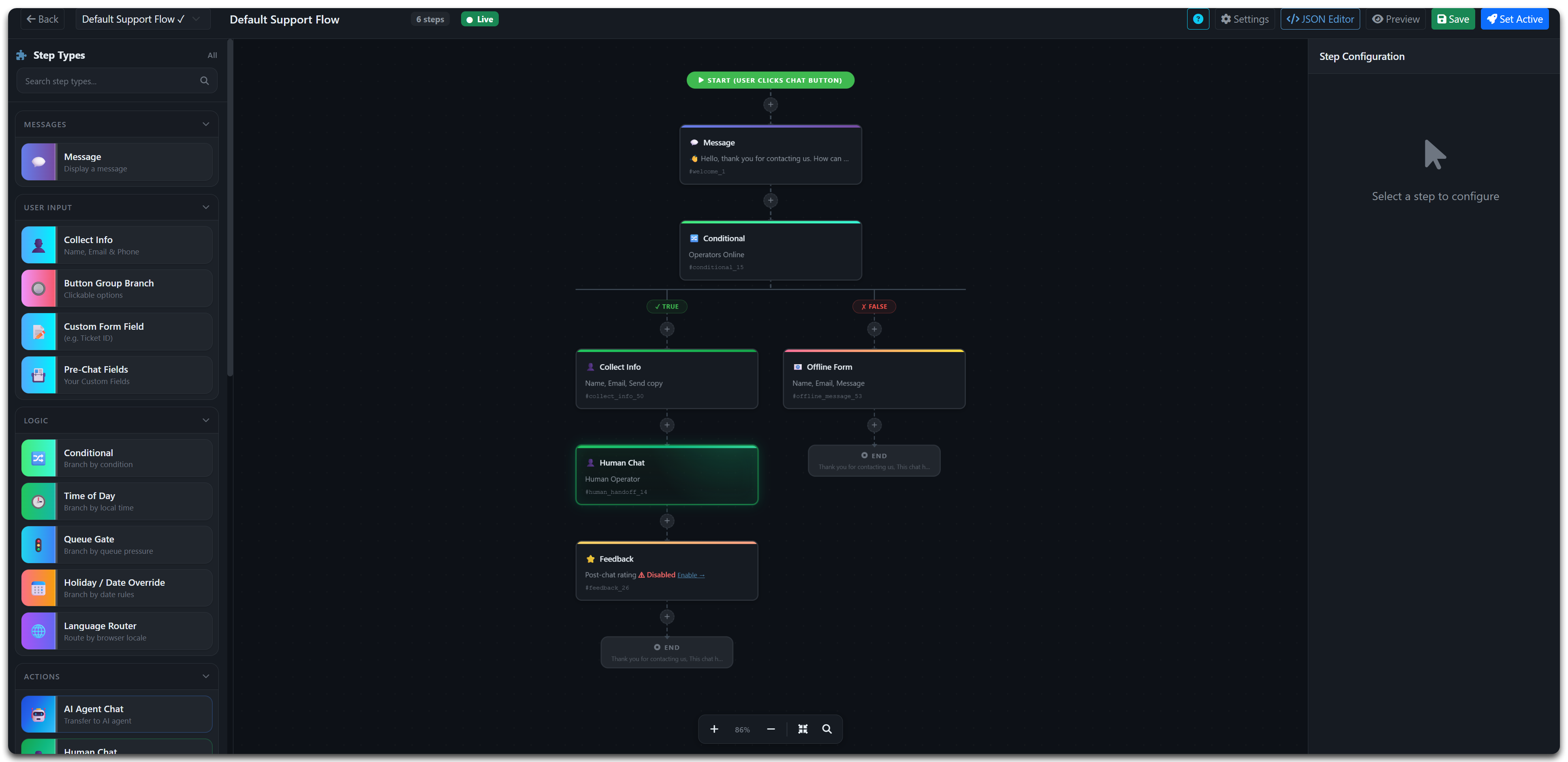Toggle the All step types filter
This screenshot has height=762, width=1568.
(x=212, y=55)
